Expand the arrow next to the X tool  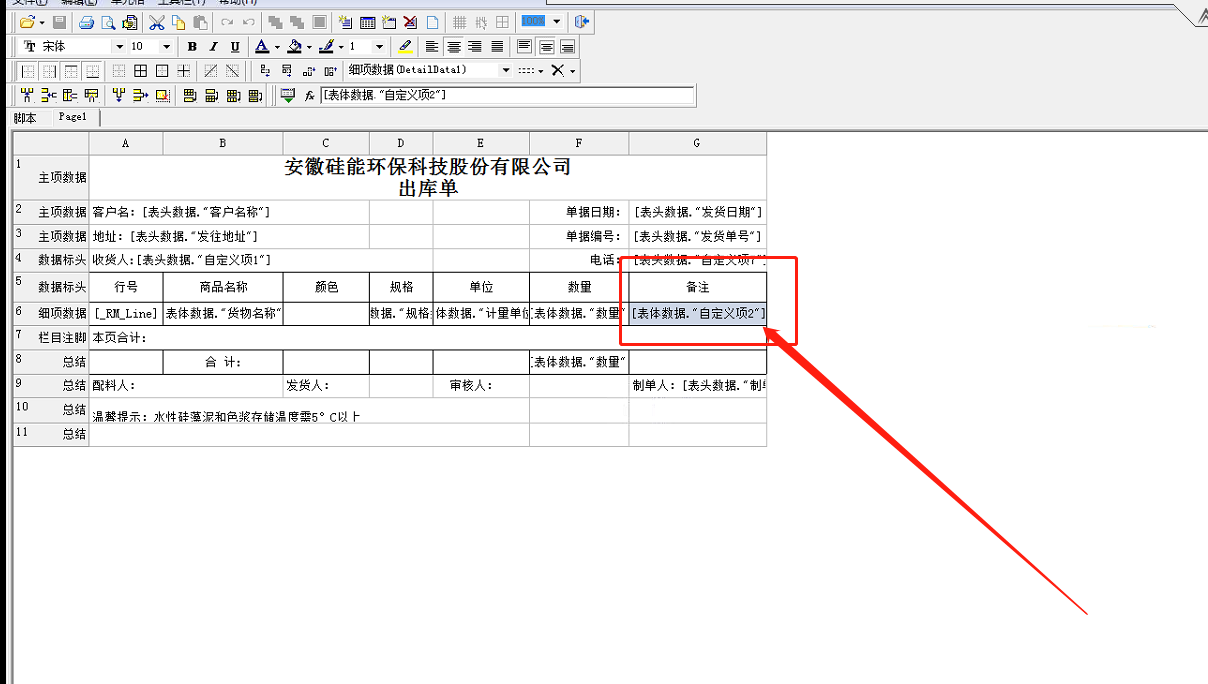(x=573, y=71)
